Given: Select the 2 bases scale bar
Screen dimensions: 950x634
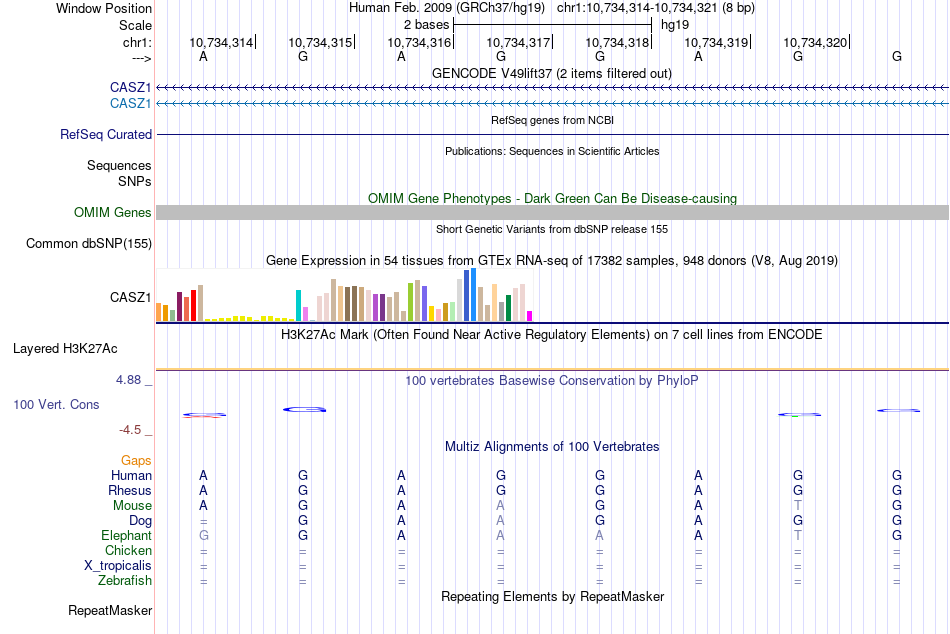Looking at the screenshot, I should [552, 25].
